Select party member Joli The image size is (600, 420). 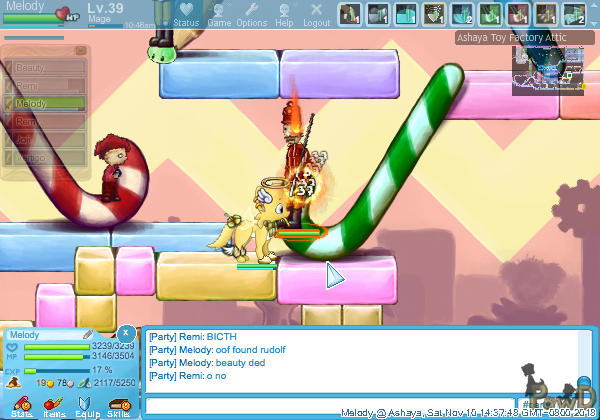(47, 139)
